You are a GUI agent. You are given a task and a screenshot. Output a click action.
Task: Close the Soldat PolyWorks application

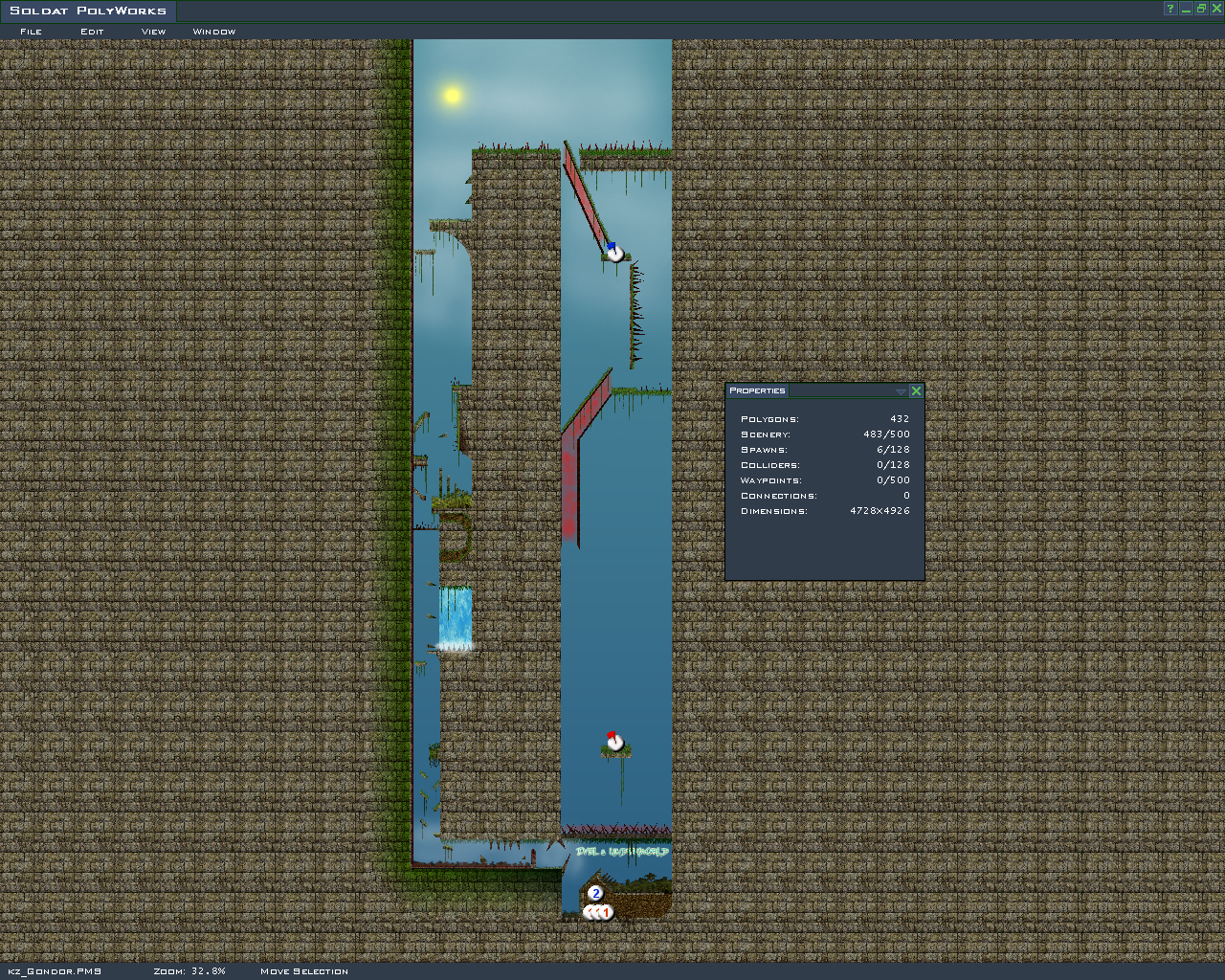(1215, 9)
